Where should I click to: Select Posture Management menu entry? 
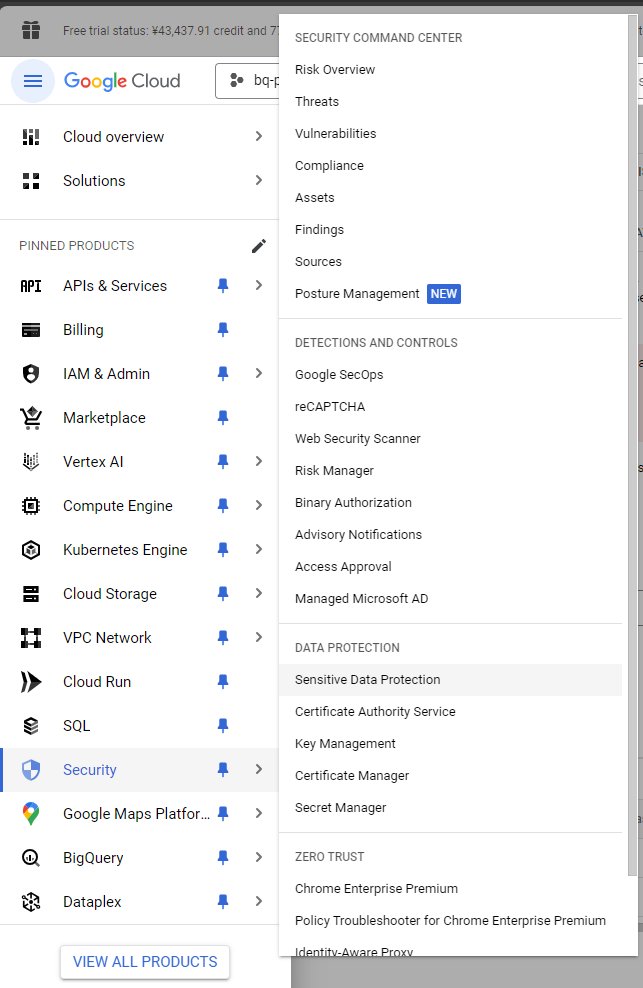(357, 294)
